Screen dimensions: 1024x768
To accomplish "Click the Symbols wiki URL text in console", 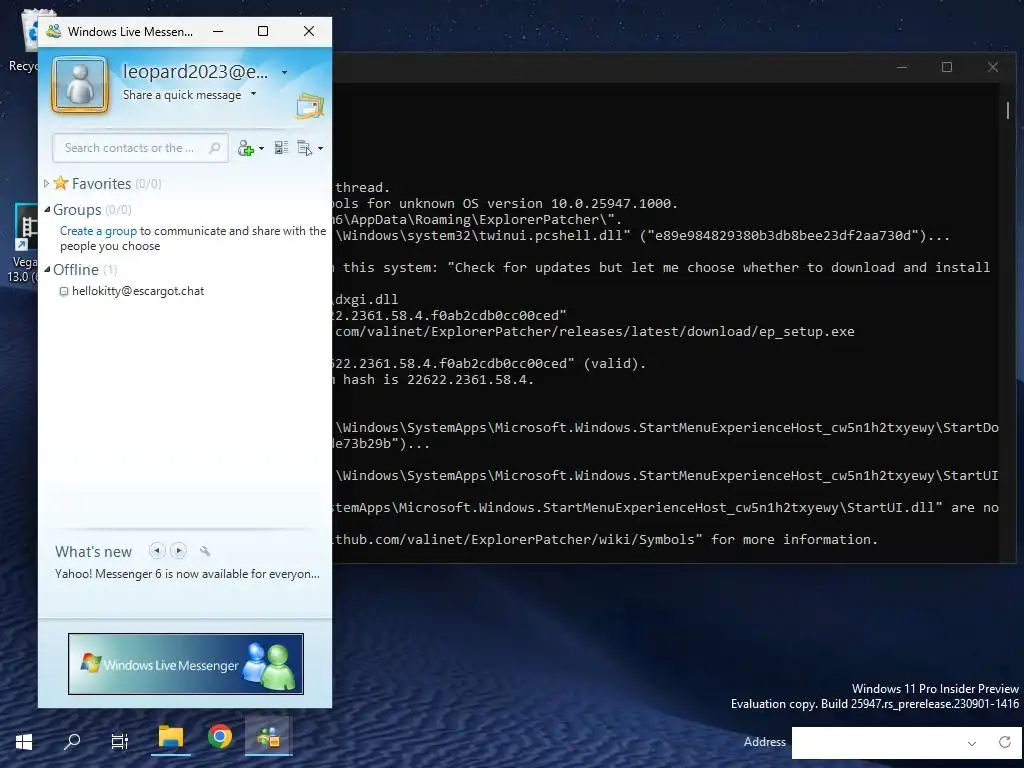I will click(519, 539).
